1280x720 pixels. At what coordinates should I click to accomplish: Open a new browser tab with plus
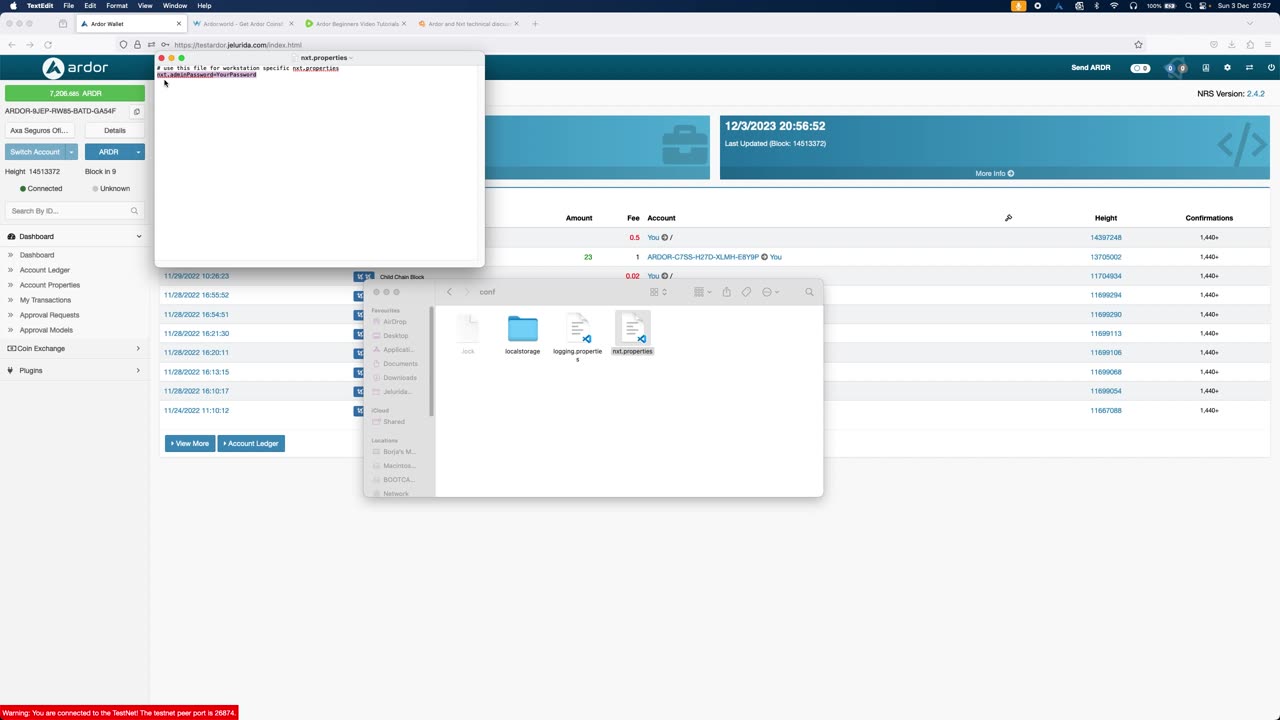535,23
